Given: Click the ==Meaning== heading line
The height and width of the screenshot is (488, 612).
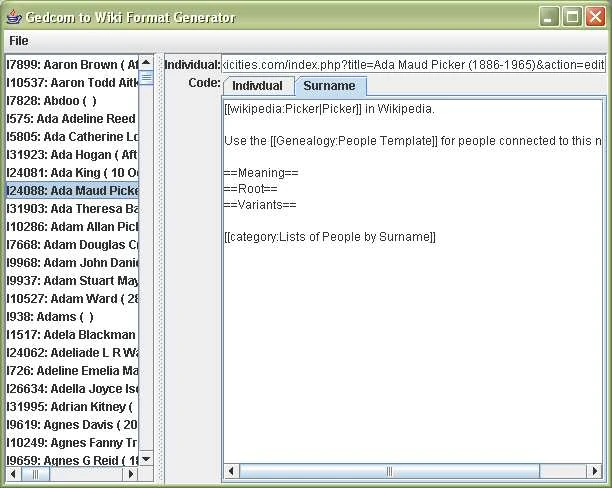Looking at the screenshot, I should tap(261, 173).
